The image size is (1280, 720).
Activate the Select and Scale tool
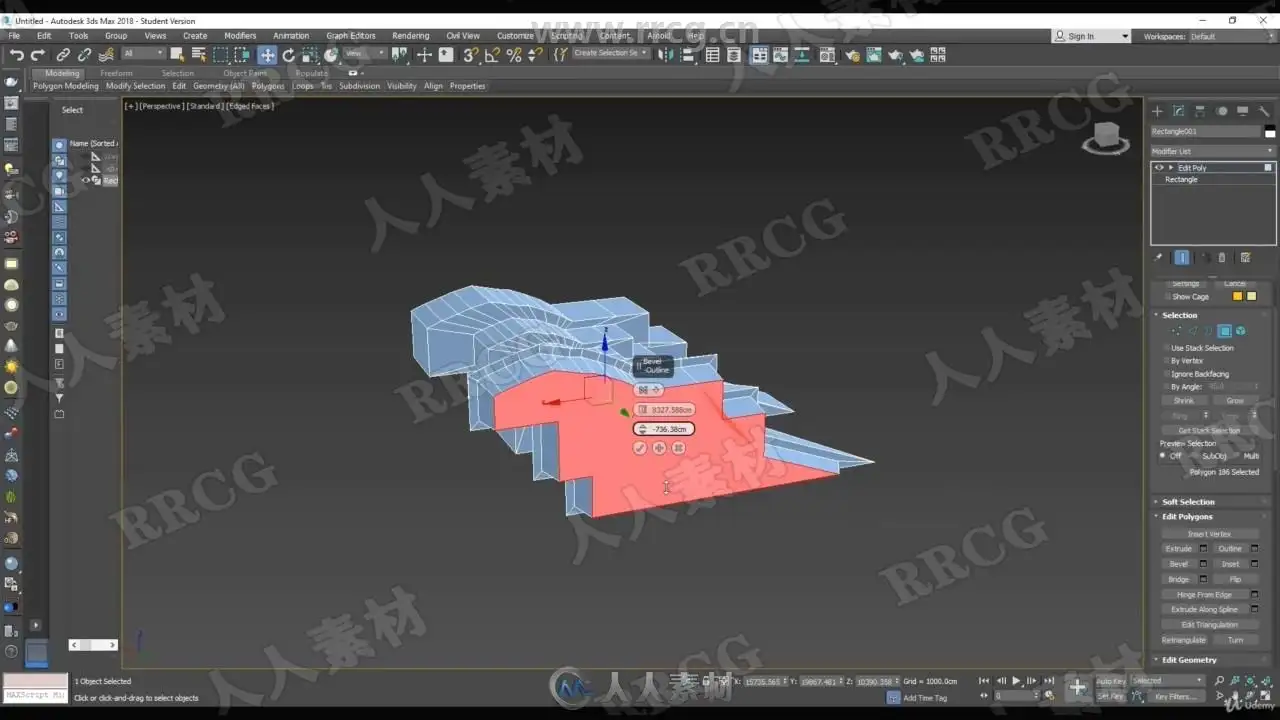310,55
